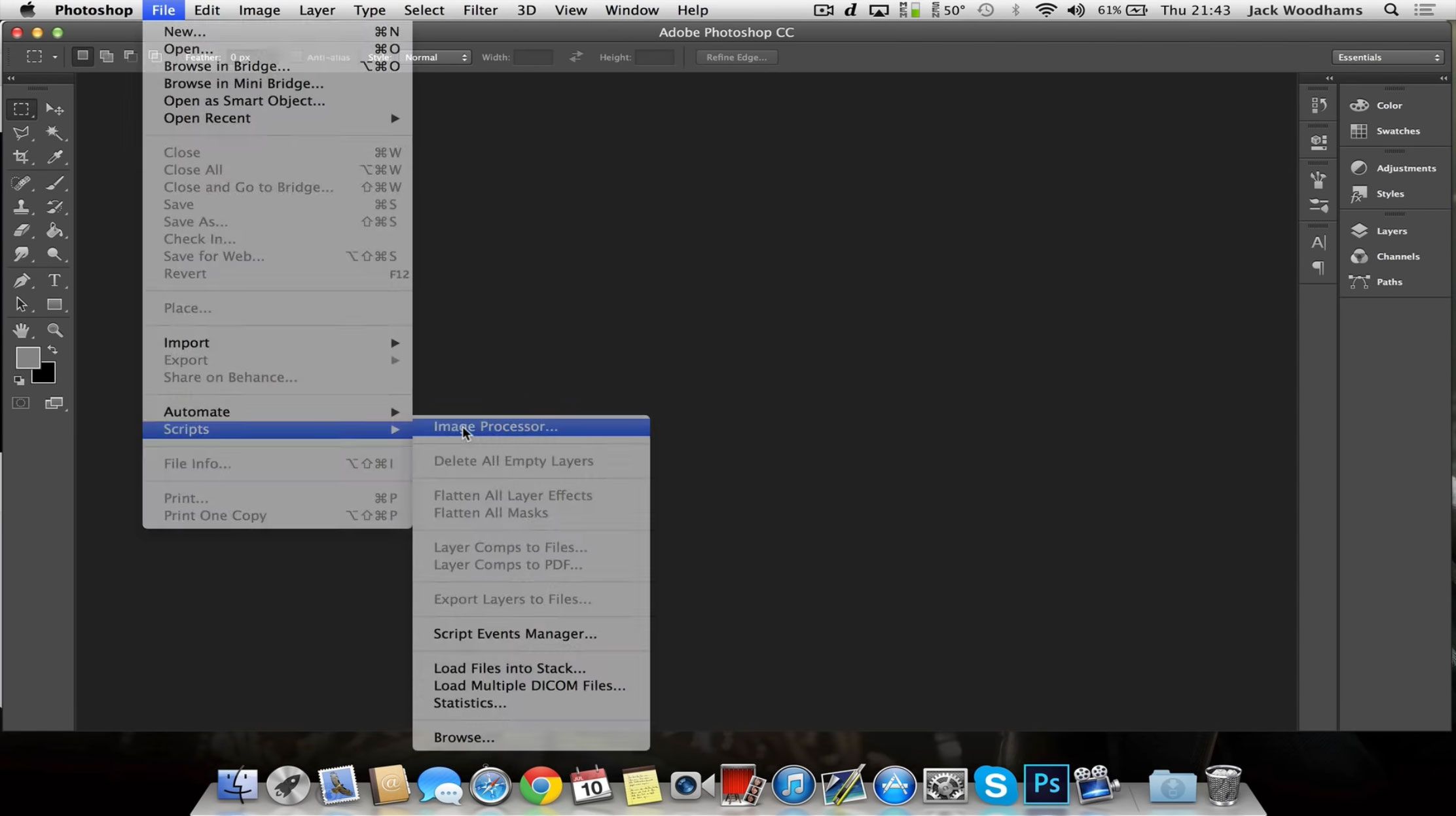Click the Swatches panel tab

(1397, 130)
